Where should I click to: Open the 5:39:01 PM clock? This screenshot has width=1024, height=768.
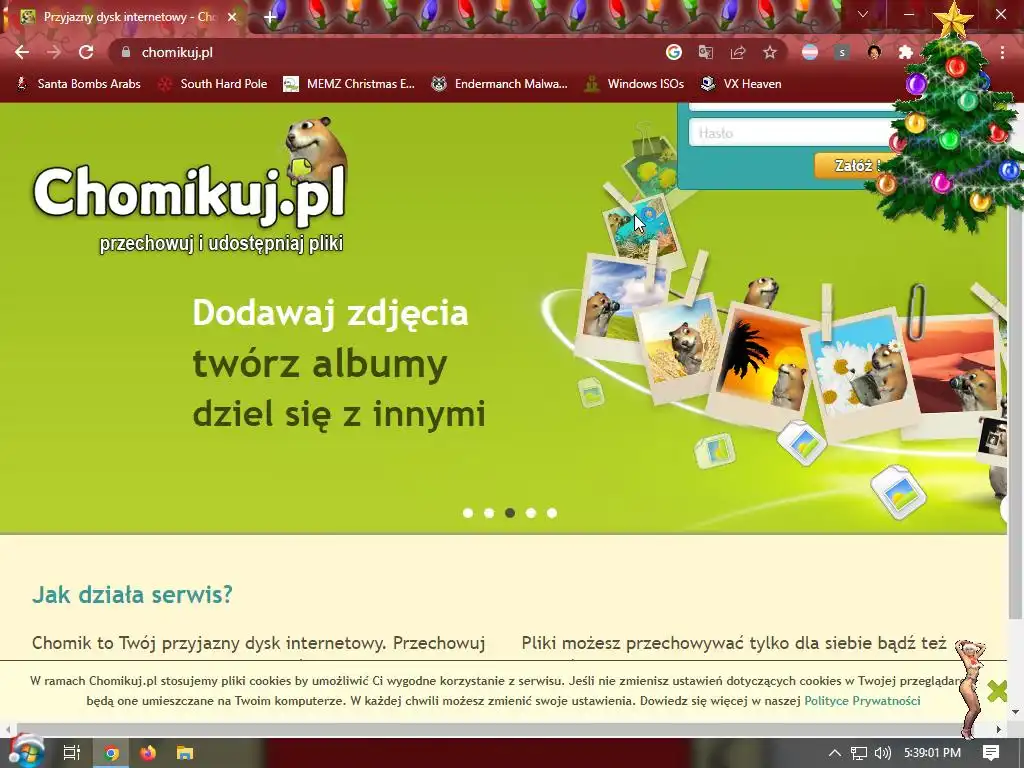(933, 753)
